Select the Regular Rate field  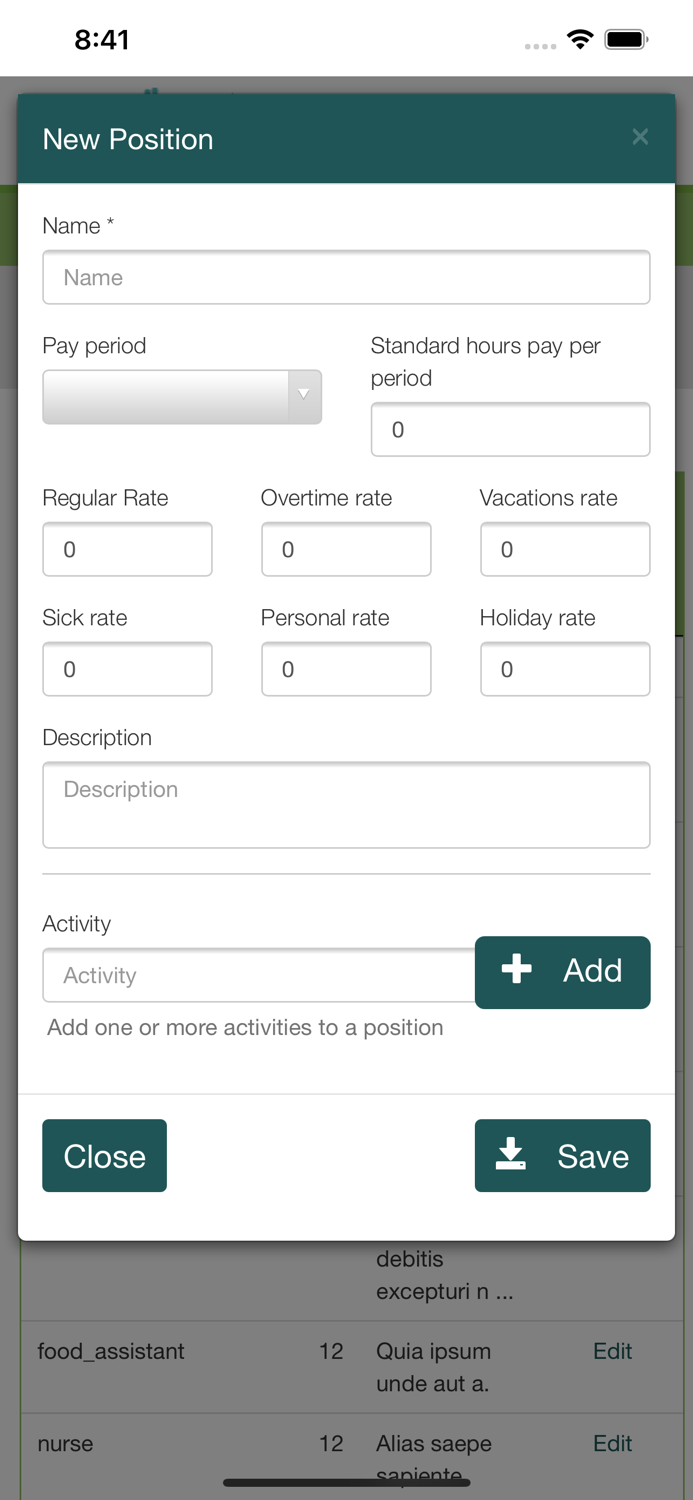pos(127,549)
